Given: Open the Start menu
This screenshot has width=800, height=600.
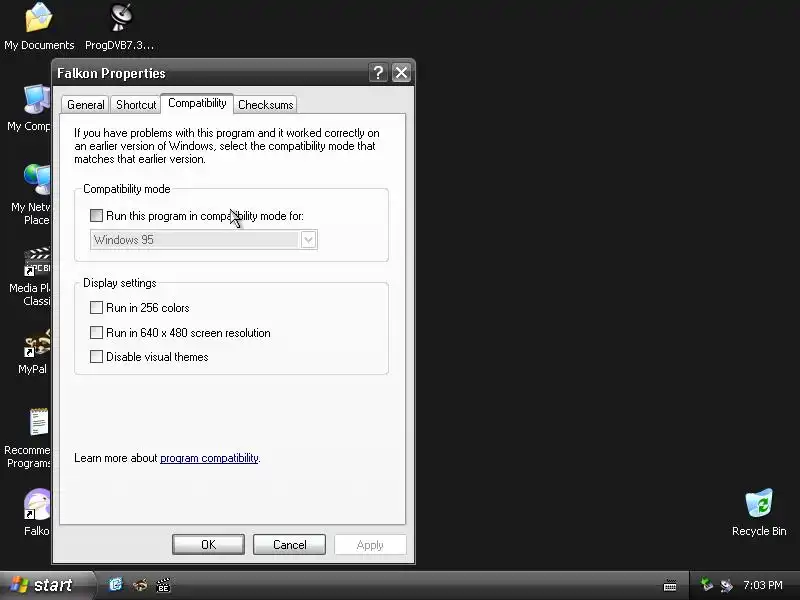Looking at the screenshot, I should point(47,585).
